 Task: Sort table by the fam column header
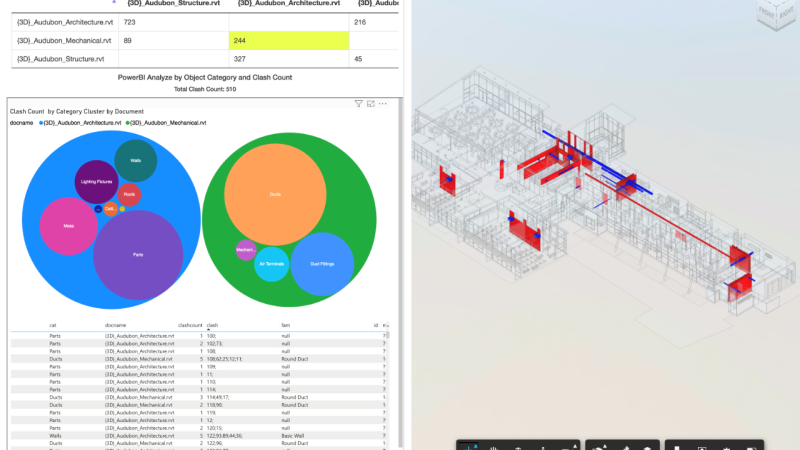pos(285,325)
